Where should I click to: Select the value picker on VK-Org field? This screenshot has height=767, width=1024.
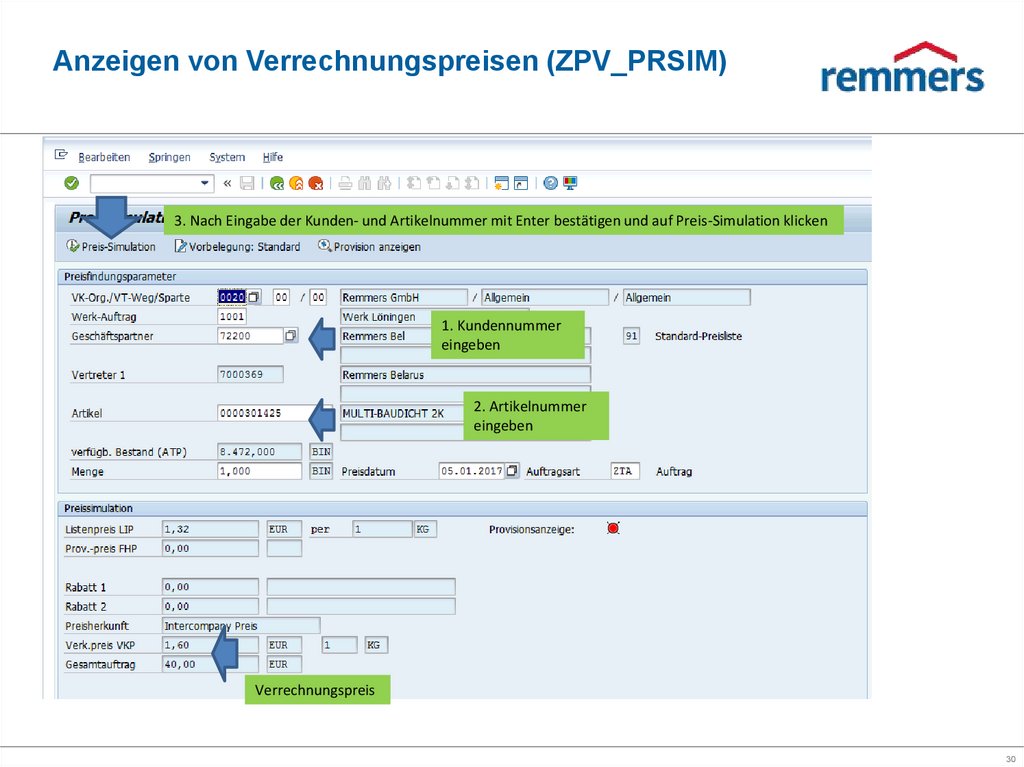tap(254, 296)
